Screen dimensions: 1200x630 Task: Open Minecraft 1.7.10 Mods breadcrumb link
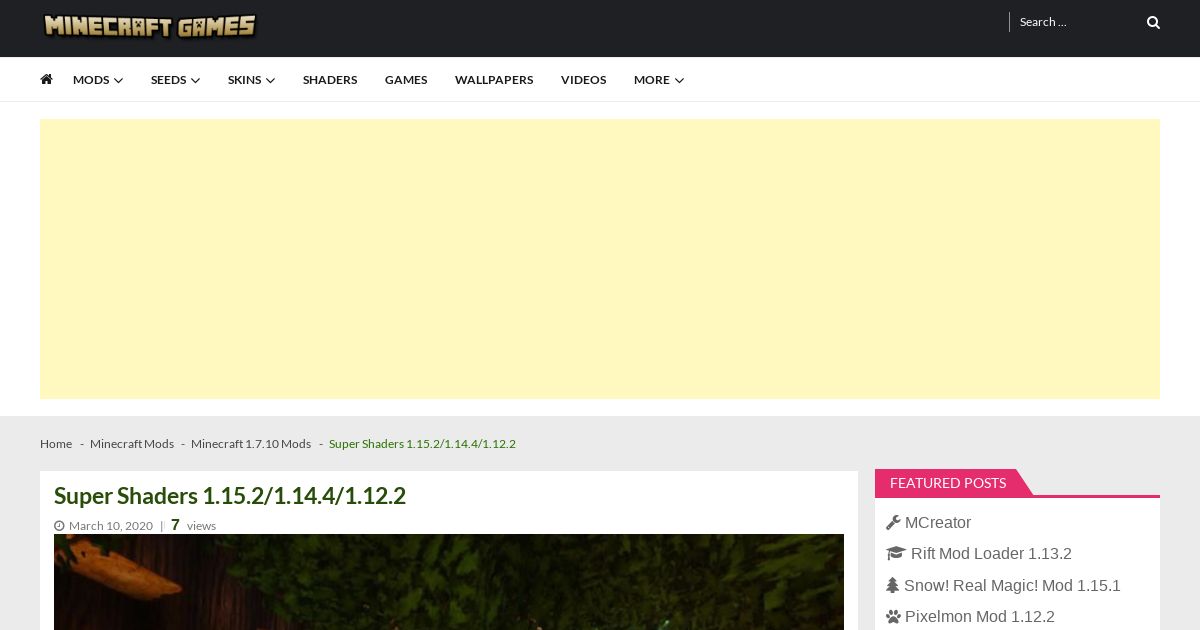point(251,444)
